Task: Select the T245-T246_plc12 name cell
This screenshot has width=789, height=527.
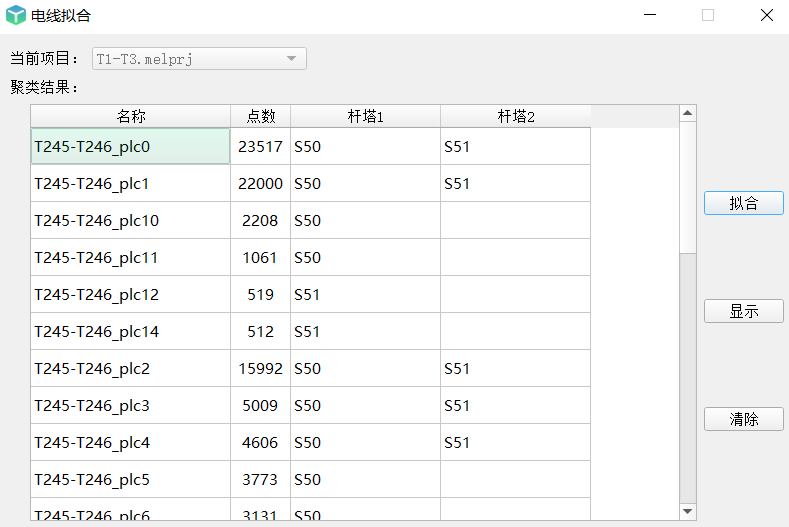Action: click(131, 294)
